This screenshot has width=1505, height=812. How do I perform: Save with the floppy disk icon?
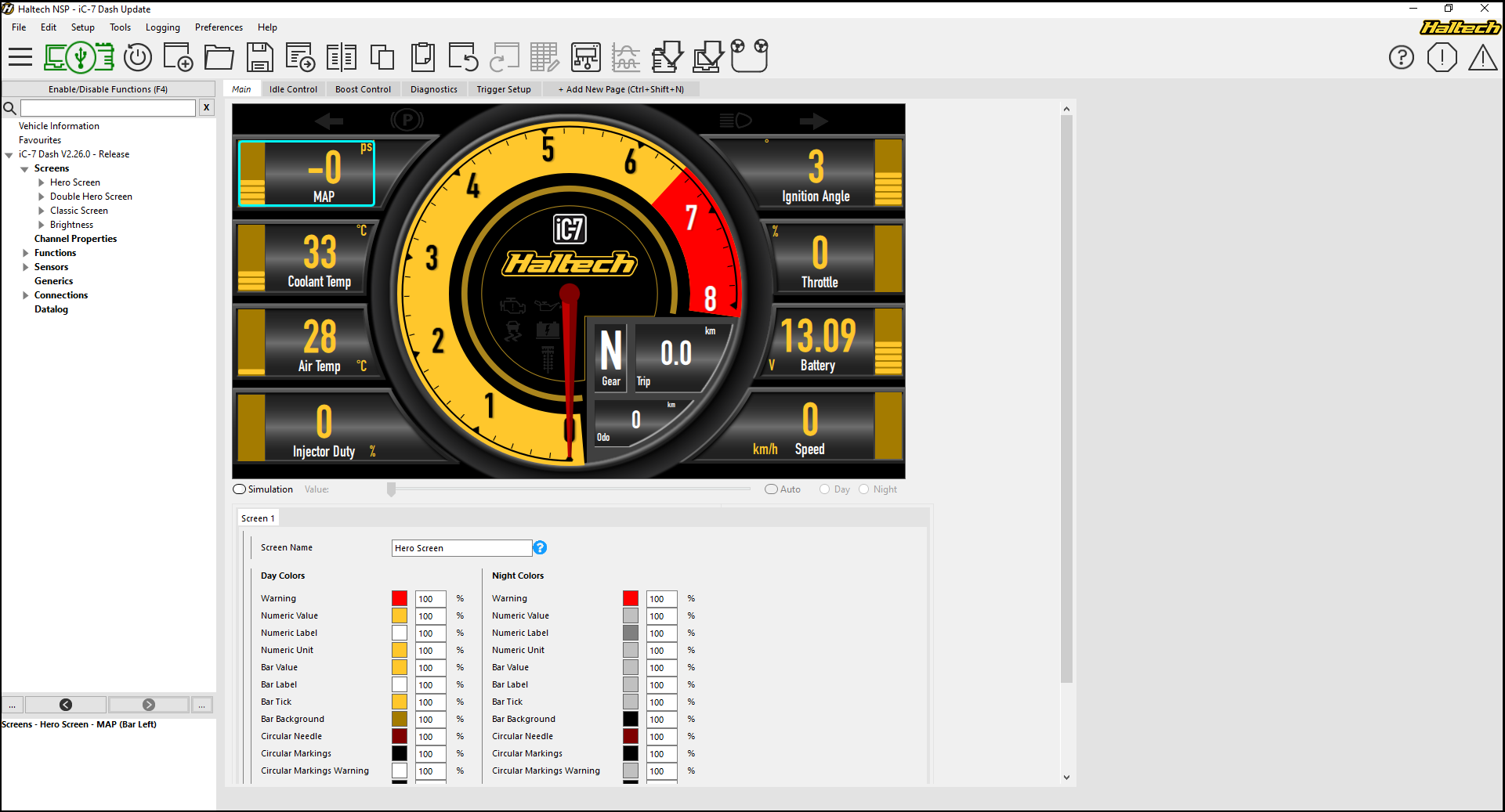point(260,57)
